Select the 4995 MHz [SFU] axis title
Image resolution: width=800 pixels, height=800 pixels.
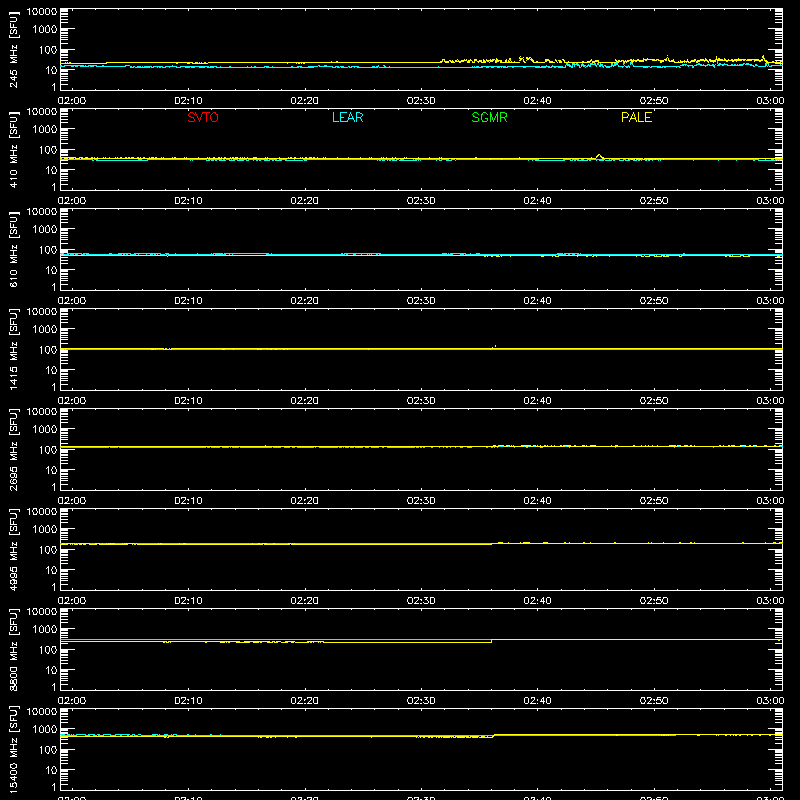13,549
